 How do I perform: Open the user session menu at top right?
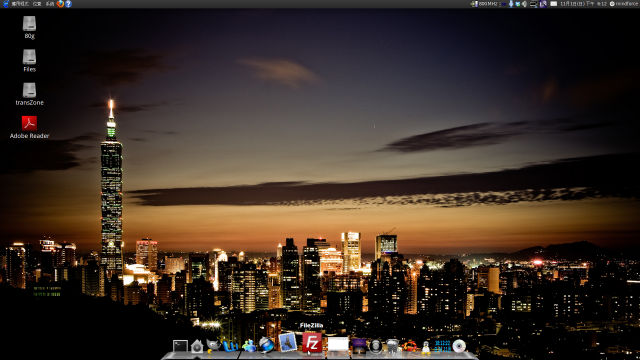tap(624, 4)
